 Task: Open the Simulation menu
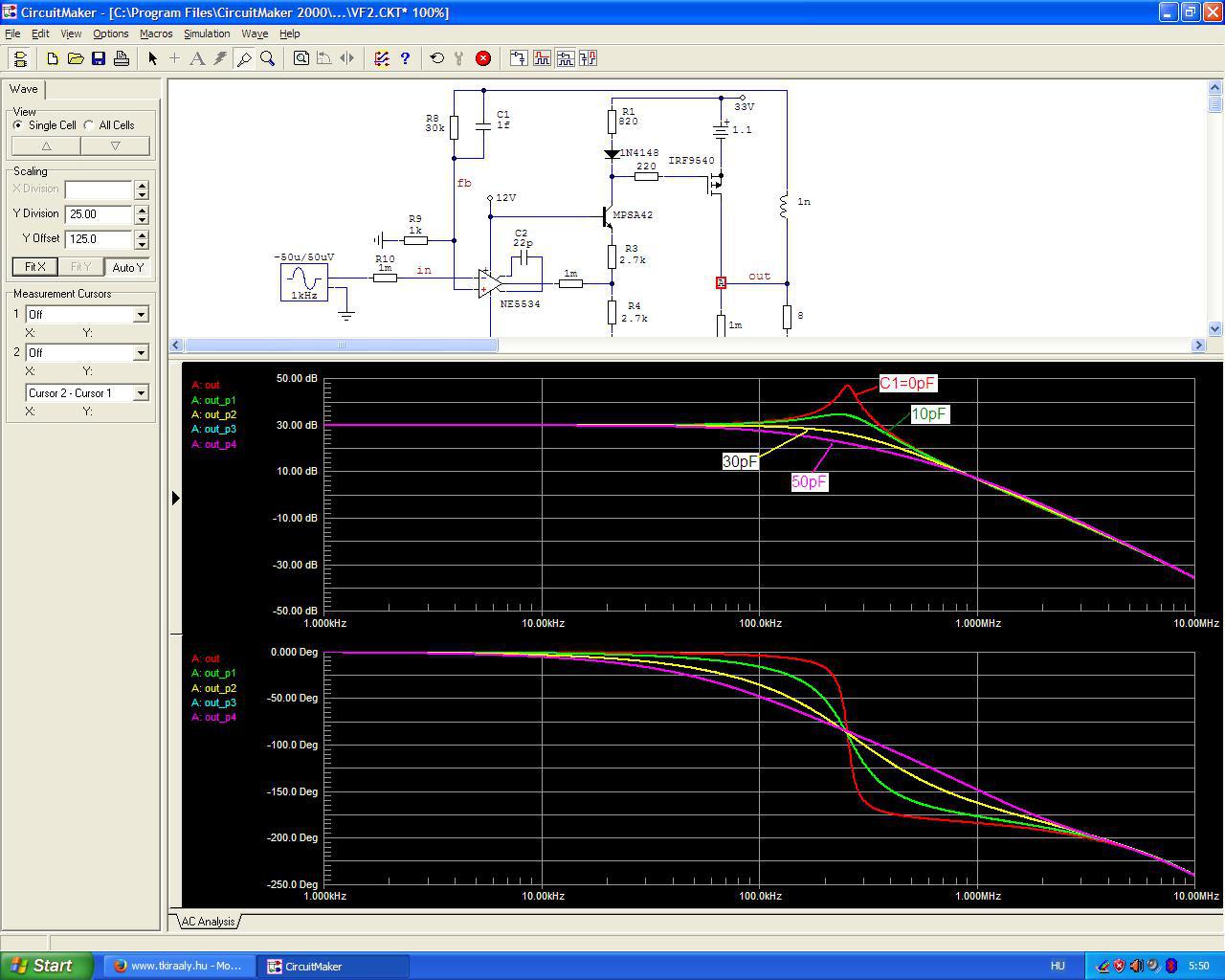207,33
